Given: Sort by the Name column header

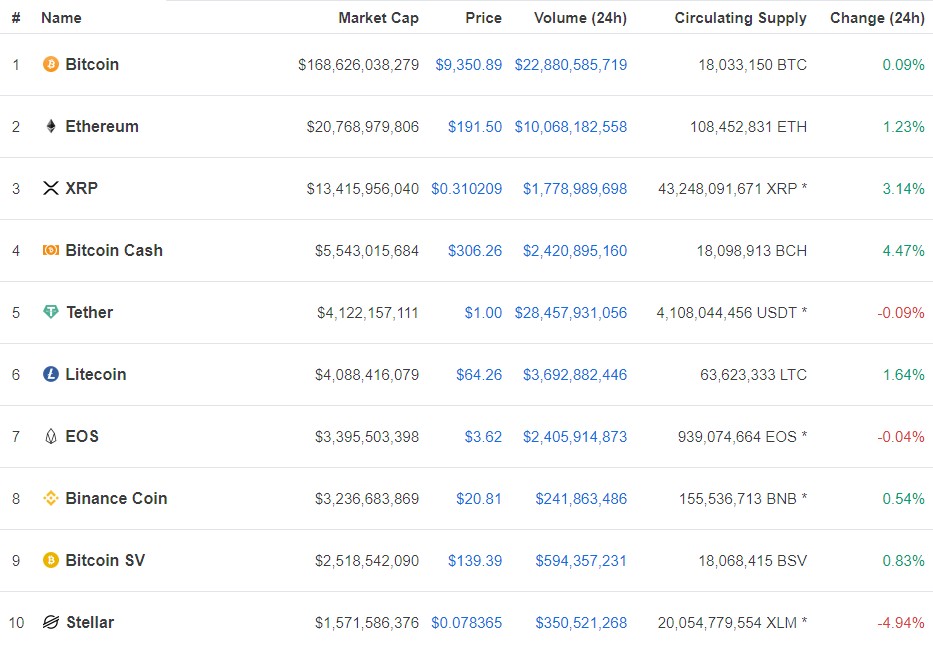Looking at the screenshot, I should 61,18.
